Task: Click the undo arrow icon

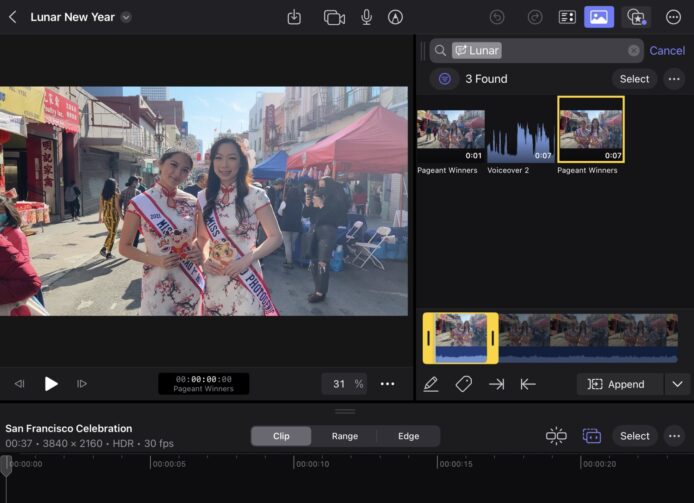Action: click(x=497, y=17)
